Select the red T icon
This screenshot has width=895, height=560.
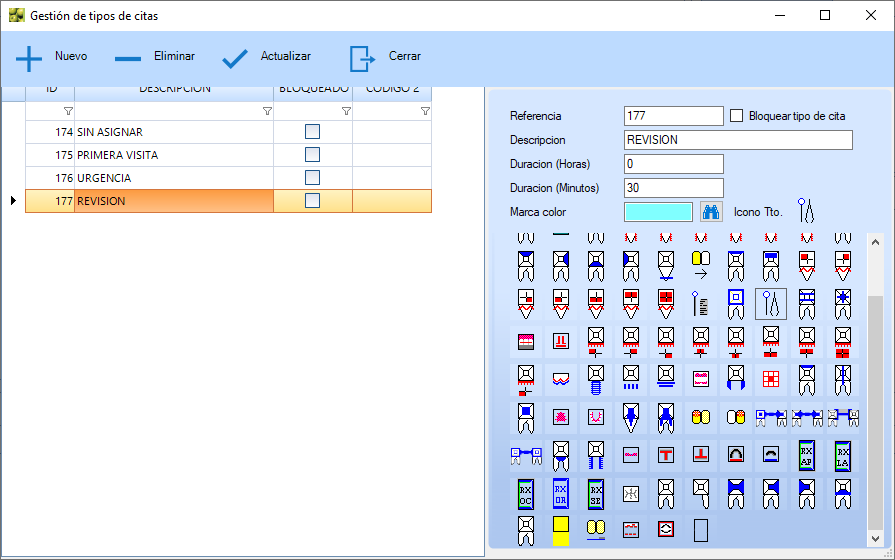[x=666, y=455]
